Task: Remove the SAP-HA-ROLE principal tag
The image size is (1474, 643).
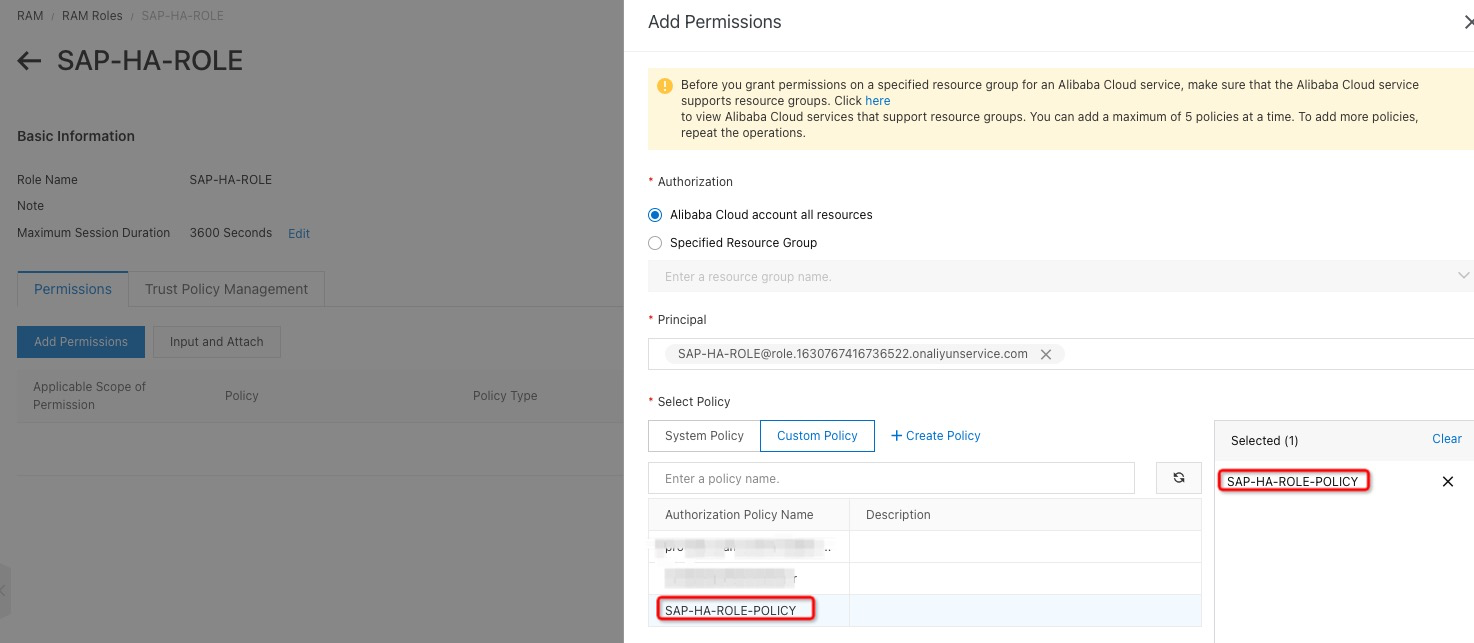Action: click(1046, 353)
